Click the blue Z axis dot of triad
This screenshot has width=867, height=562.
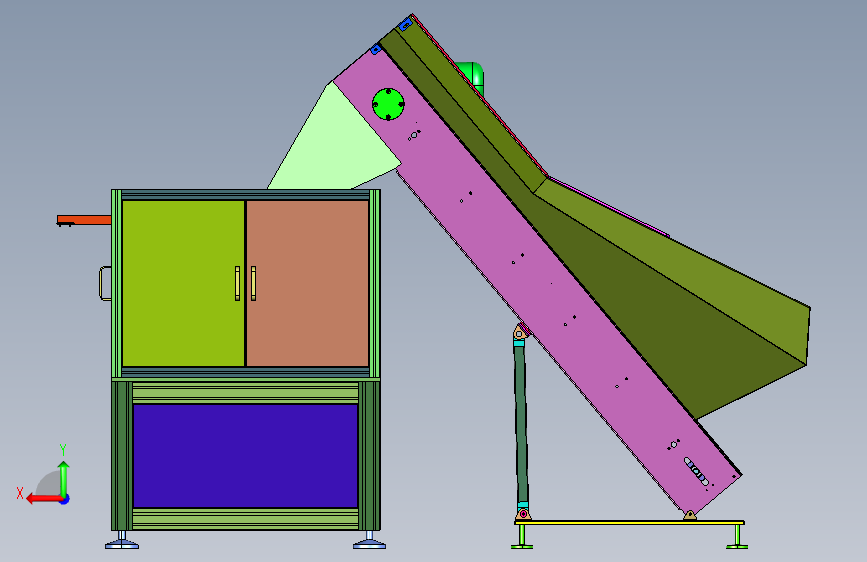[65, 499]
